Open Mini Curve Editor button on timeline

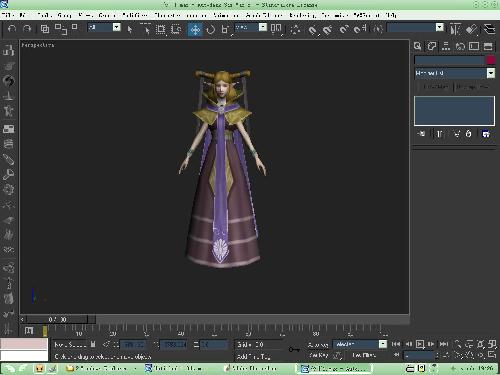pyautogui.click(x=29, y=331)
